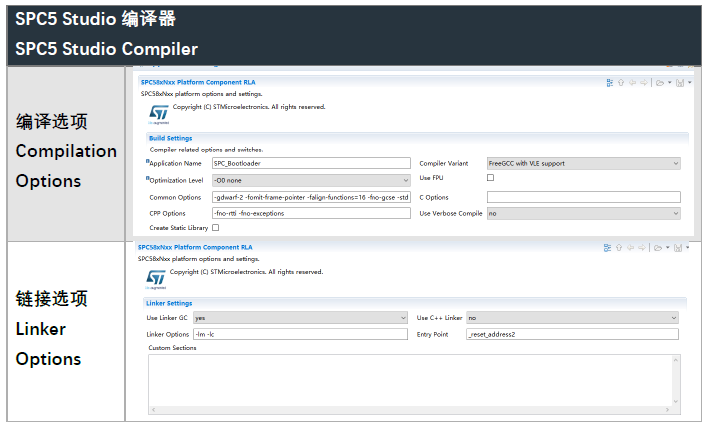Click the open folder icon in Build Settings panel toolbar
Viewport: 709px width, 435px height.
(660, 83)
